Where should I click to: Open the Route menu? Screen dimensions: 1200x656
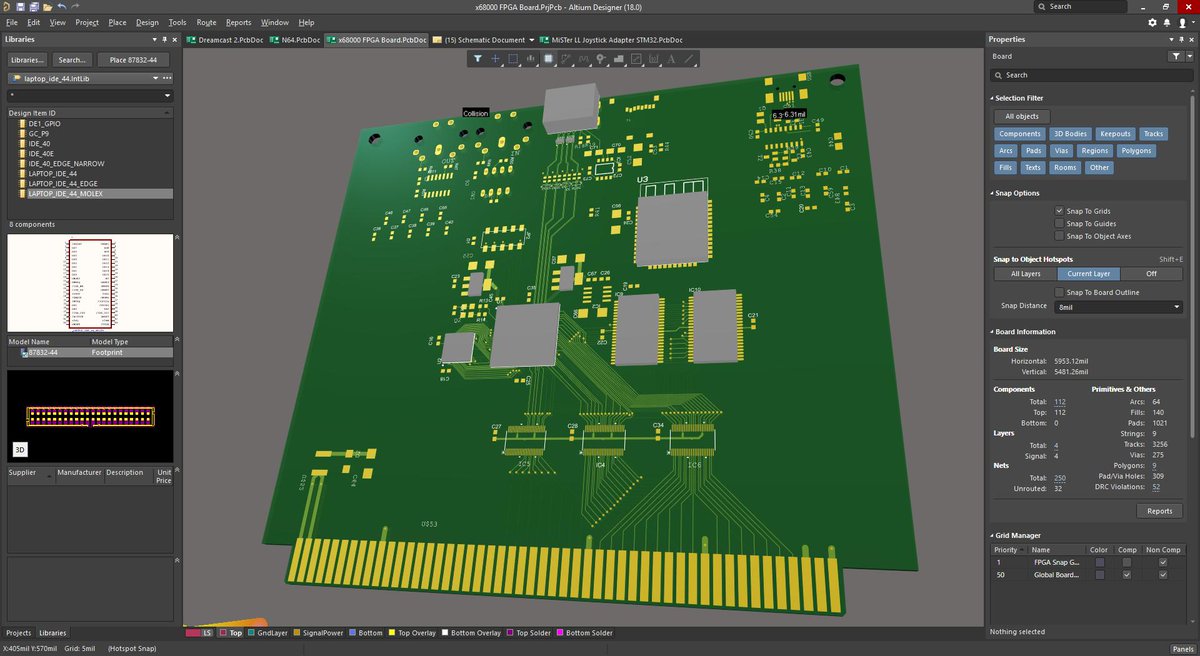pos(206,22)
